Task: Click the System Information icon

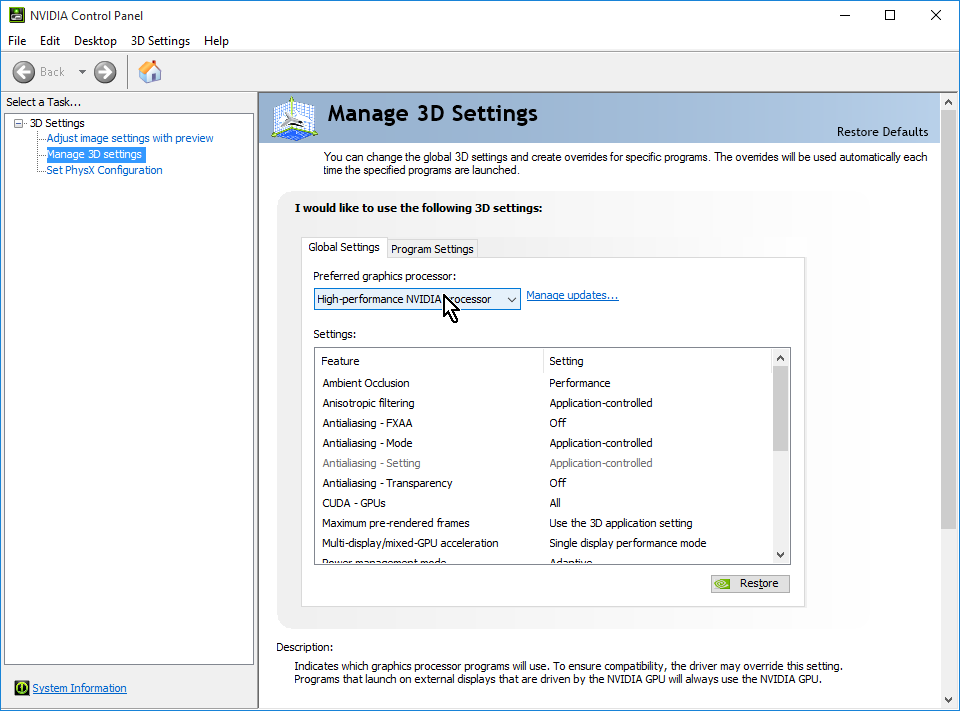Action: 21,688
